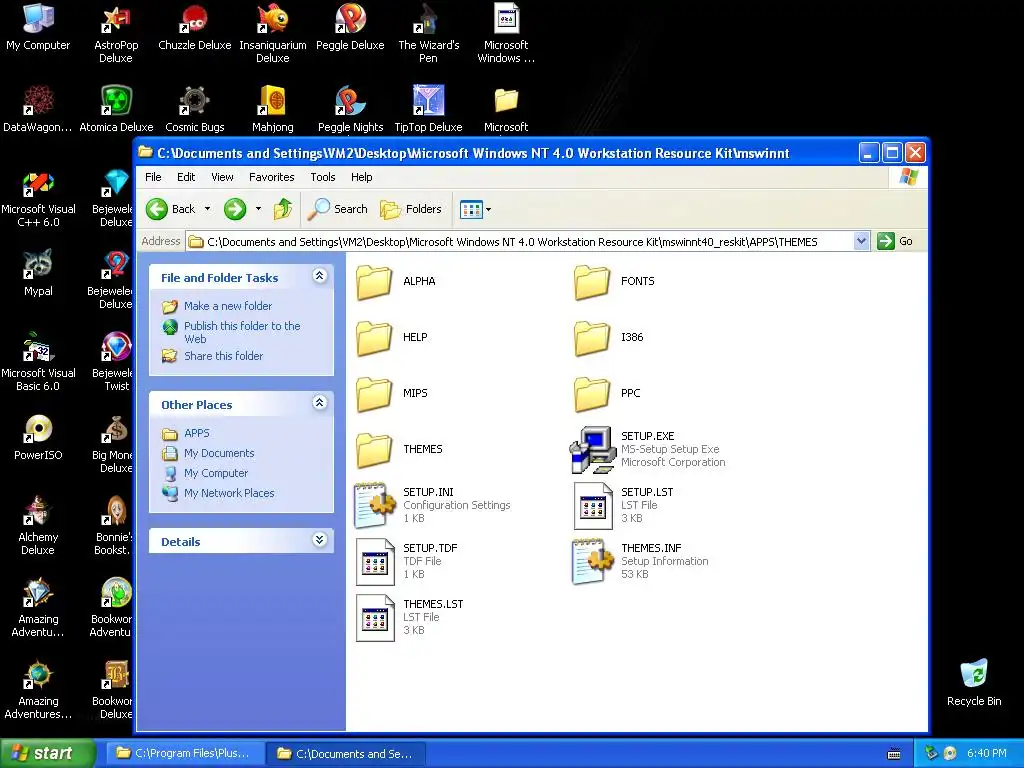This screenshot has width=1024, height=768.
Task: Collapse the Other Places panel
Action: click(319, 403)
